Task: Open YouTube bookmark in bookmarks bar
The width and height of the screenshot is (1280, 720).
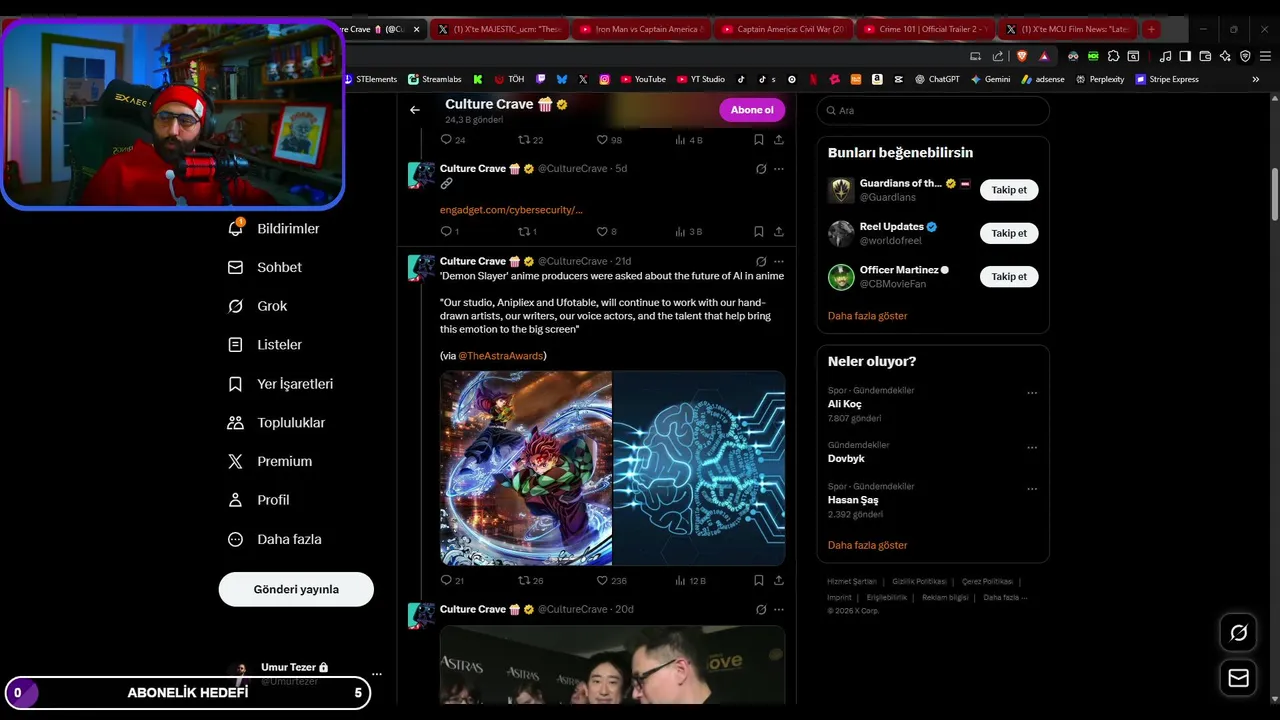Action: point(643,79)
